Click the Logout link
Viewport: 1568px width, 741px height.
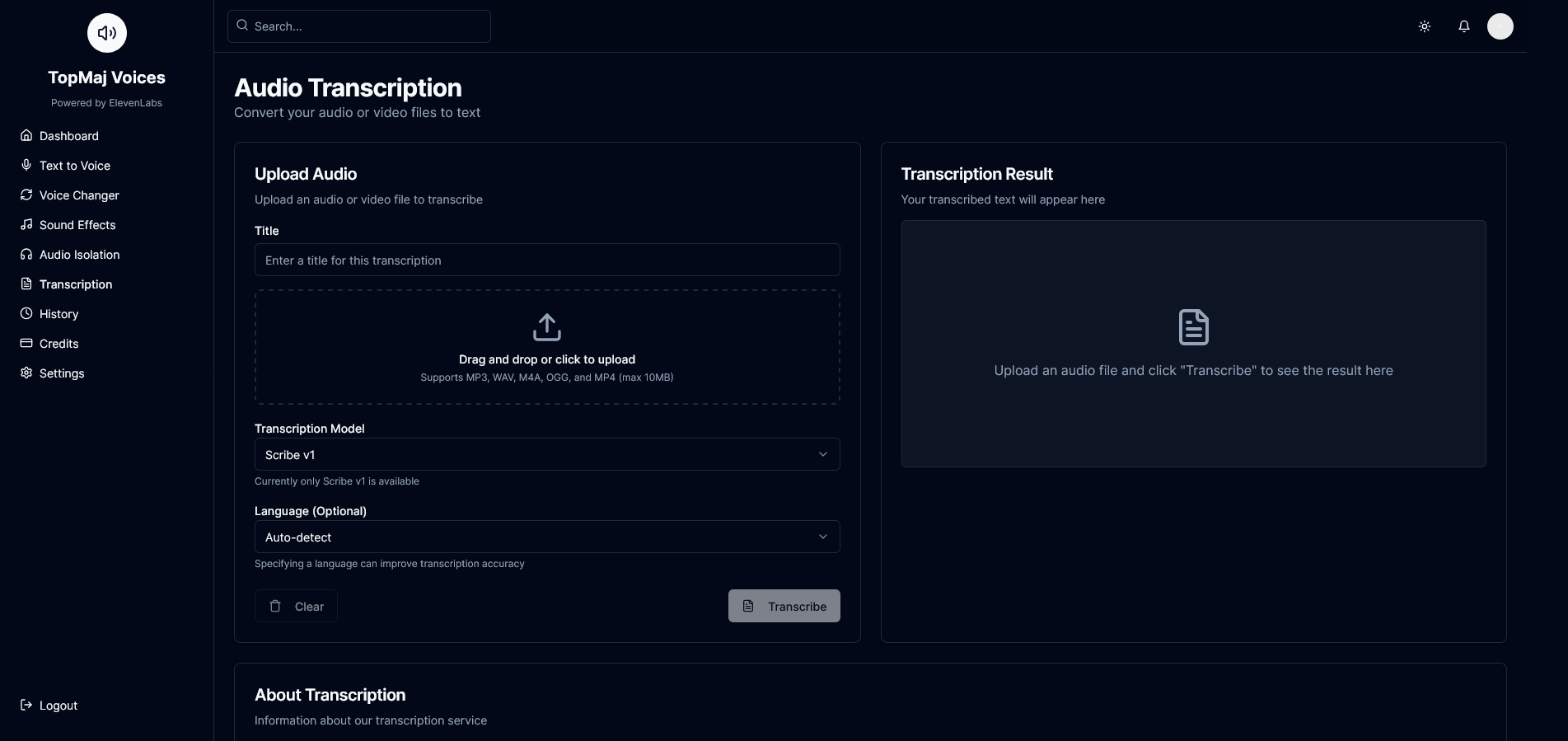pos(58,706)
